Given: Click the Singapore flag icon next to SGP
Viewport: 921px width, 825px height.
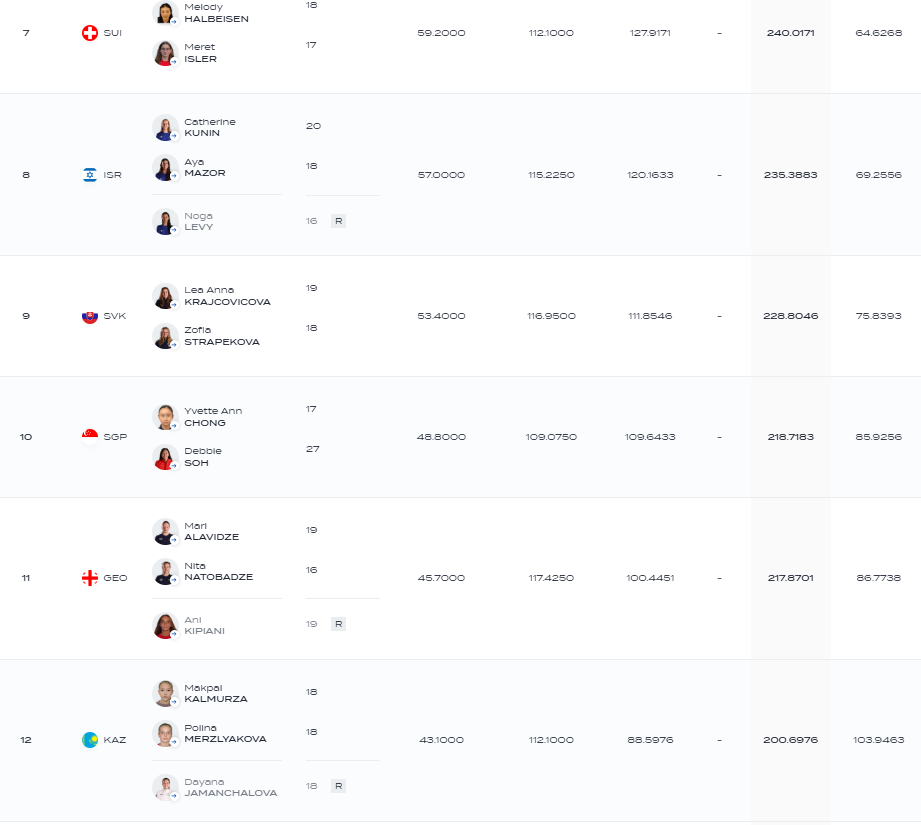Looking at the screenshot, I should click(90, 437).
